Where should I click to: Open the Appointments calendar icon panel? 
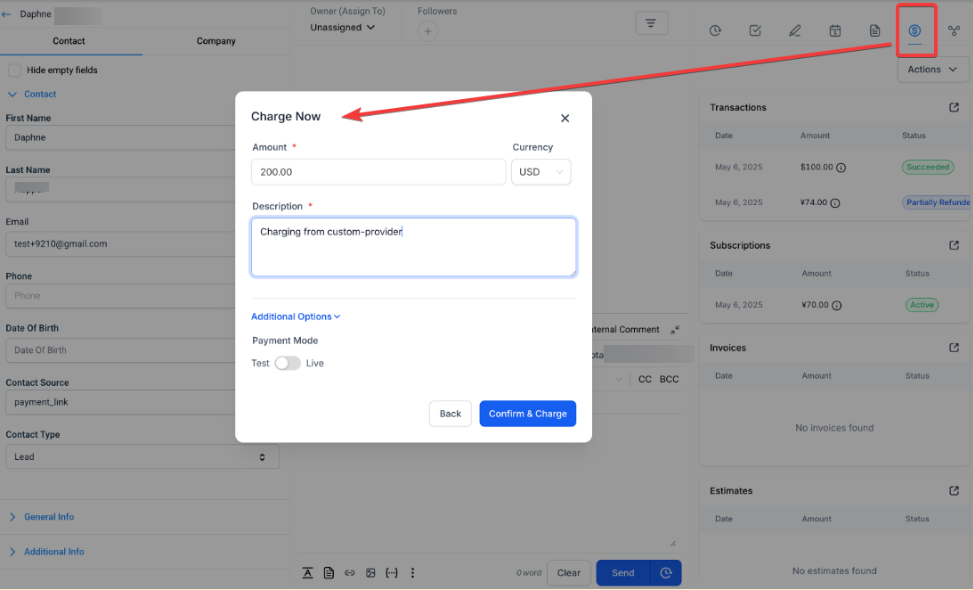pos(835,31)
